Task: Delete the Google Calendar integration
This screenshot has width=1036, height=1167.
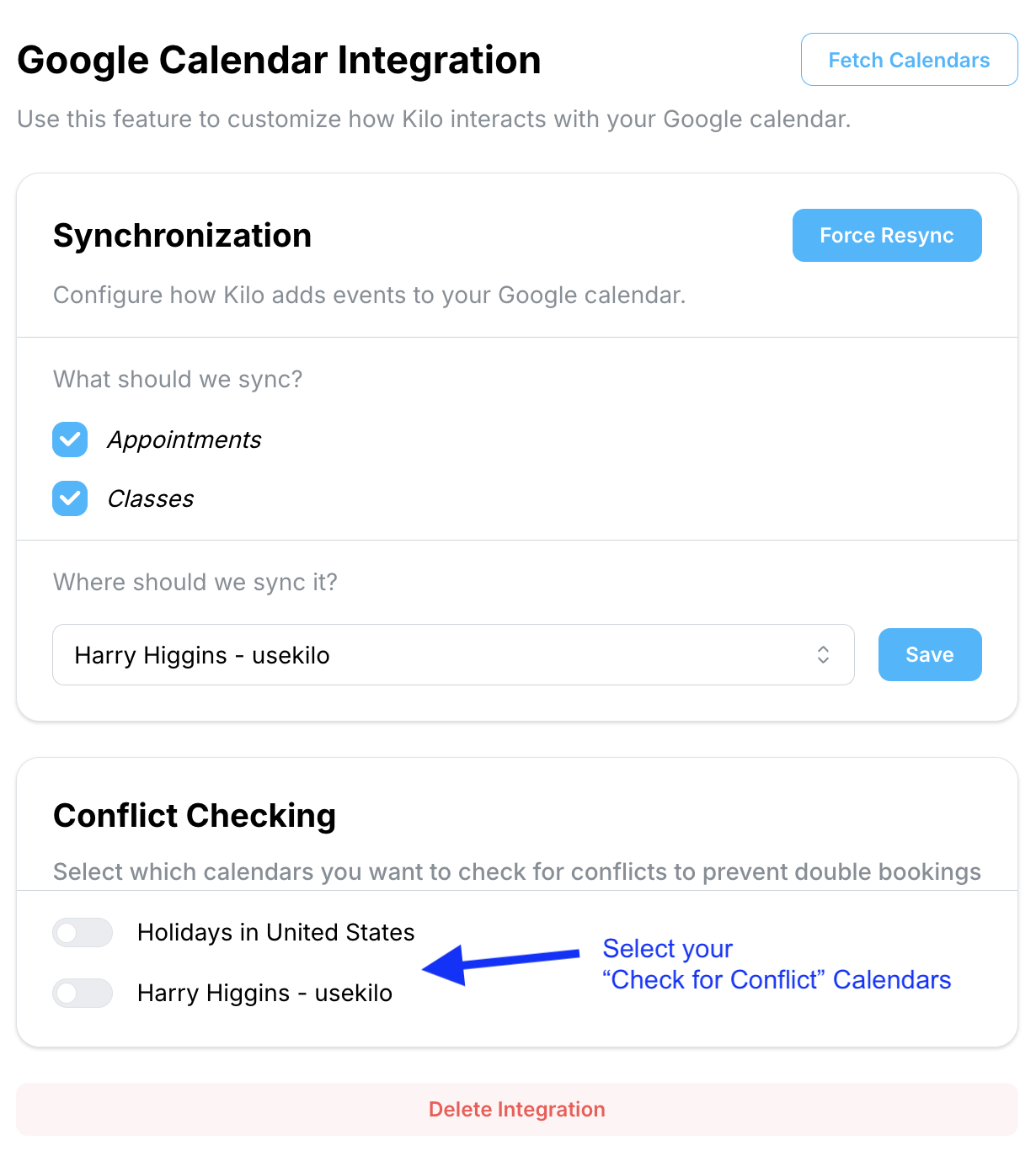Action: [517, 1109]
